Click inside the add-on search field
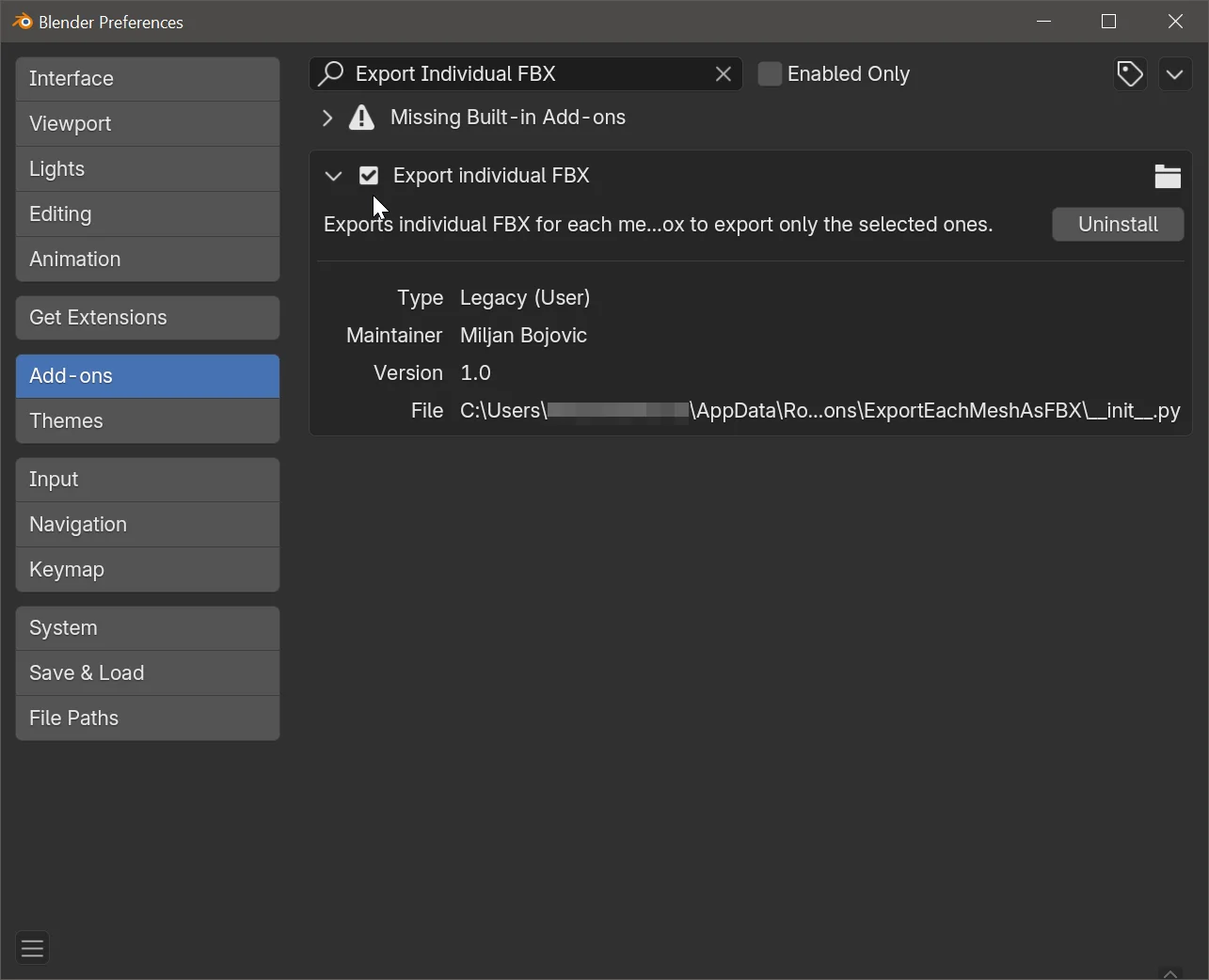The width and height of the screenshot is (1209, 980). pos(527,73)
